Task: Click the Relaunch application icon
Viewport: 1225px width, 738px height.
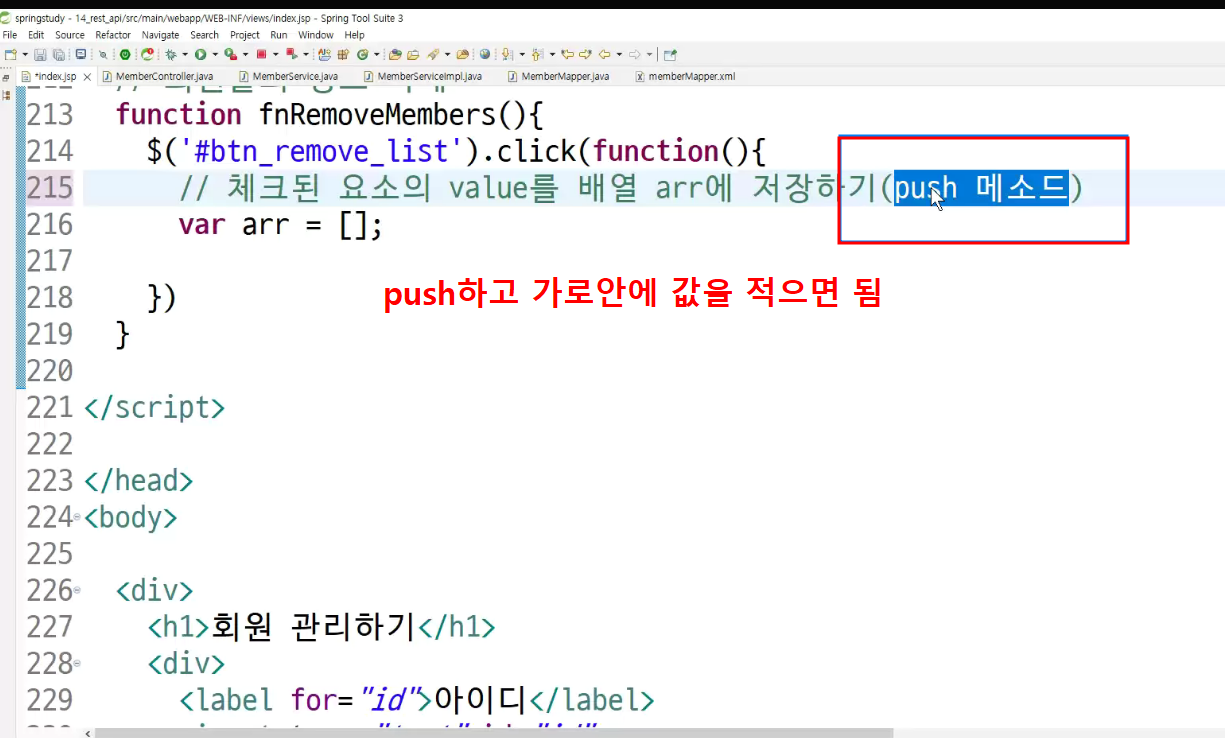Action: 147,54
